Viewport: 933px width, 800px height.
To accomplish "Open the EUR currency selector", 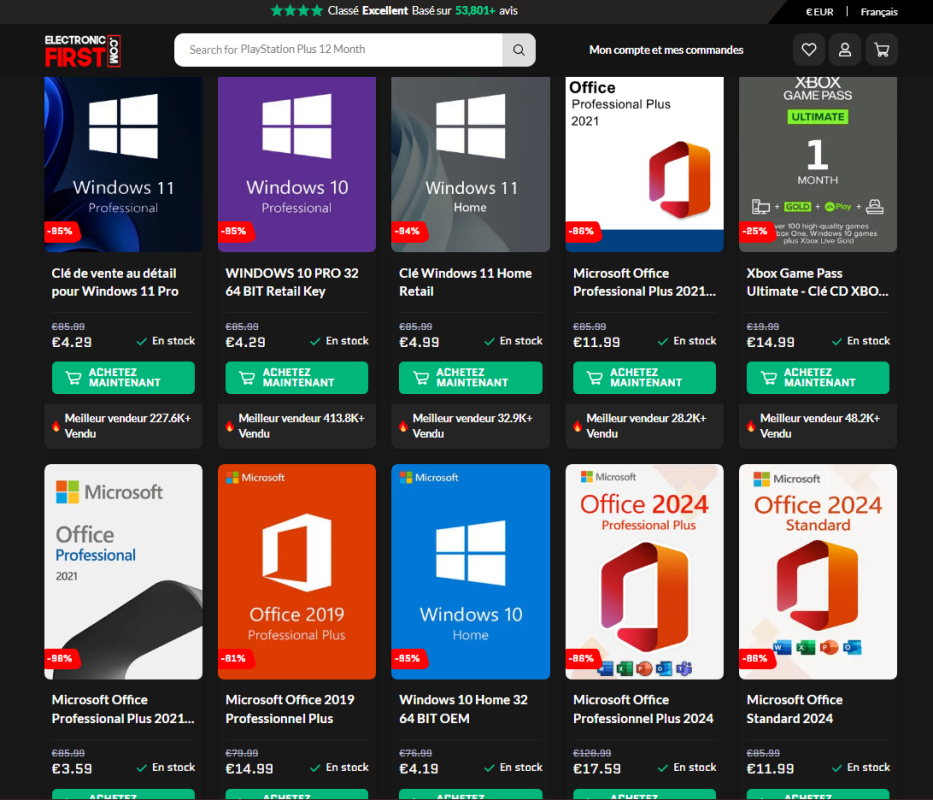I will tap(819, 12).
